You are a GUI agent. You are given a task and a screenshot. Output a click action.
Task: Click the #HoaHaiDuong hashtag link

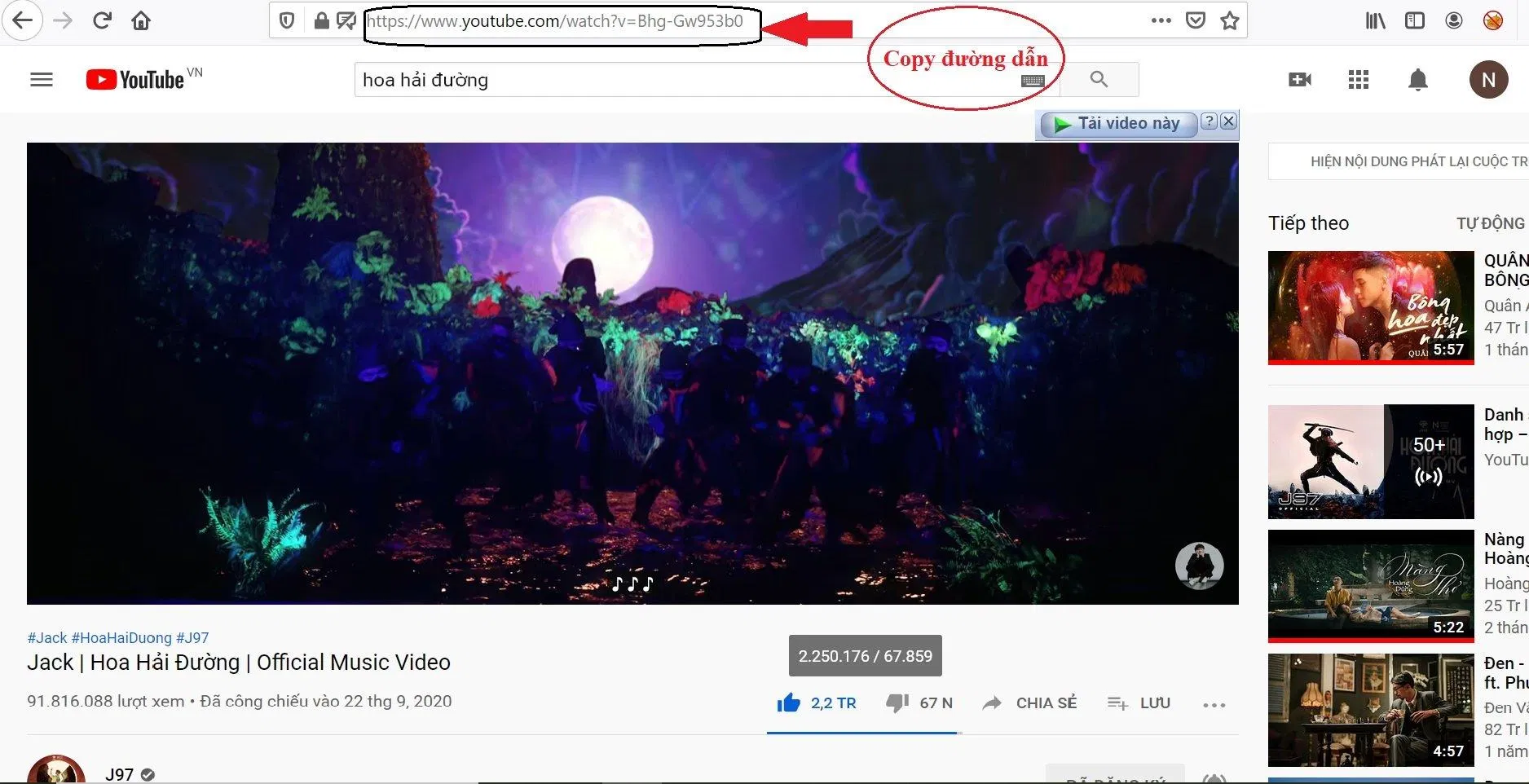pyautogui.click(x=121, y=638)
